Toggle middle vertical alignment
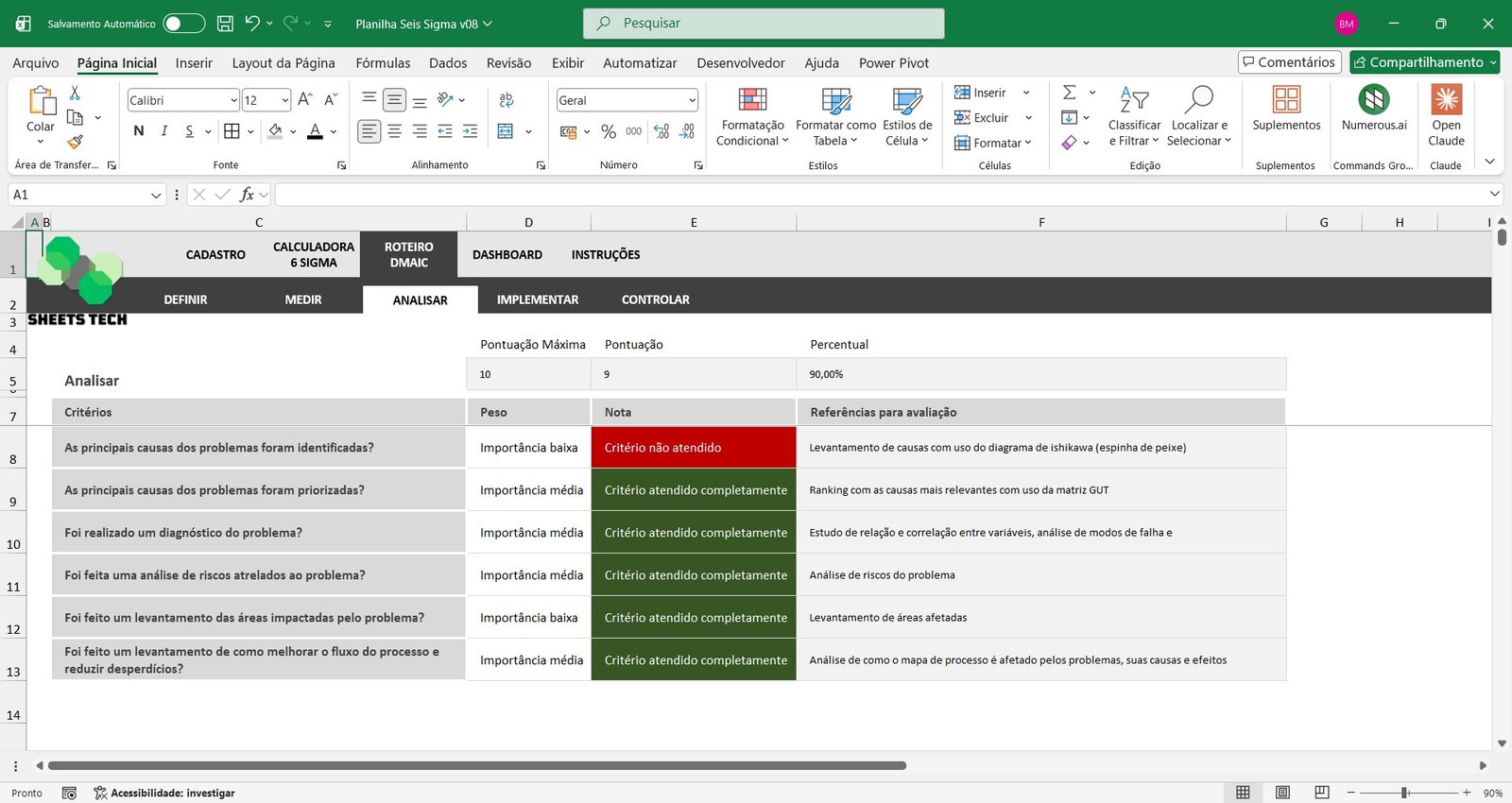The image size is (1512, 803). [x=394, y=99]
